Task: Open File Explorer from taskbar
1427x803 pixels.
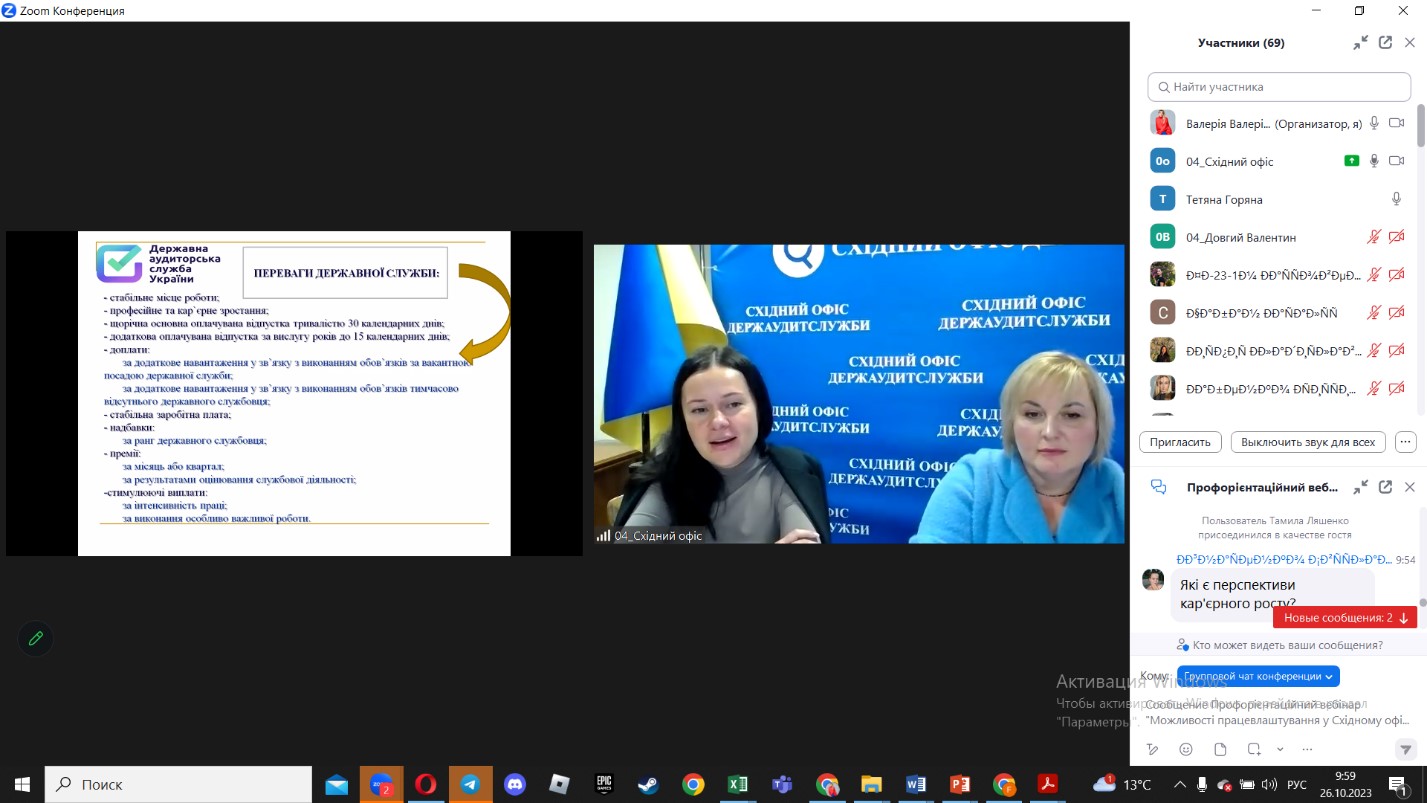Action: click(871, 784)
